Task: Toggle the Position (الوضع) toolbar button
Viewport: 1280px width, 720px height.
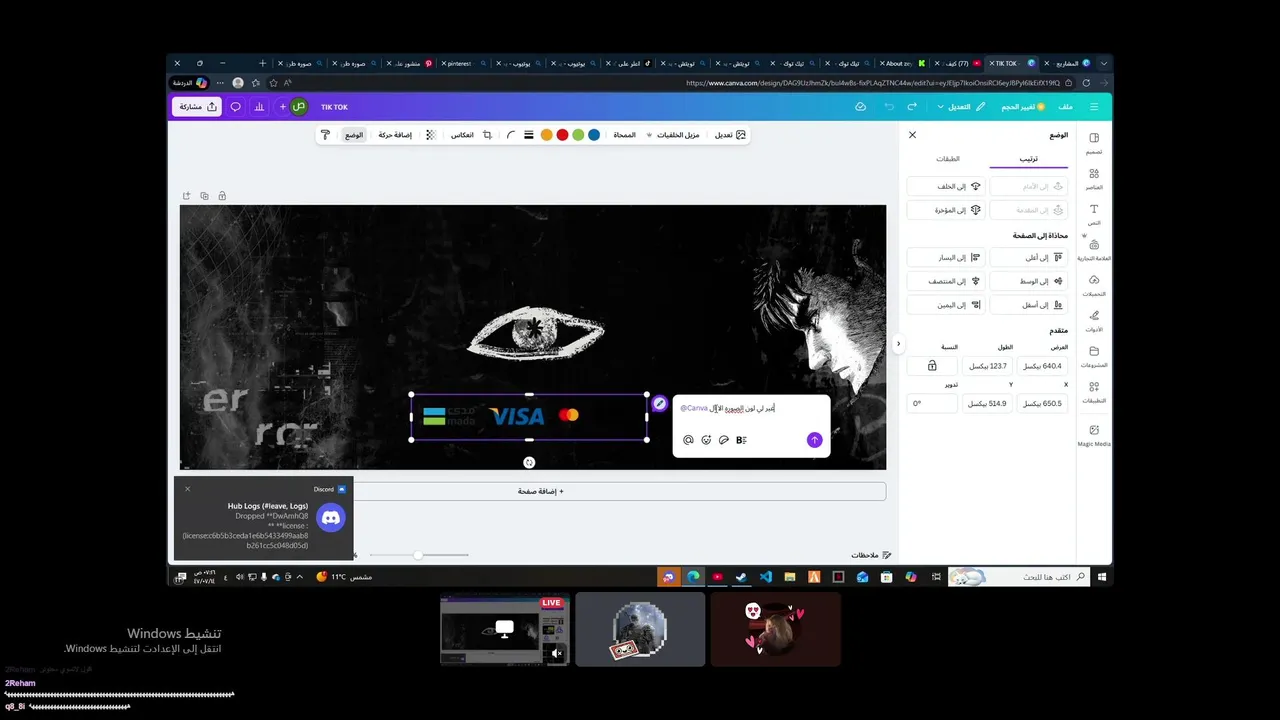Action: 354,135
